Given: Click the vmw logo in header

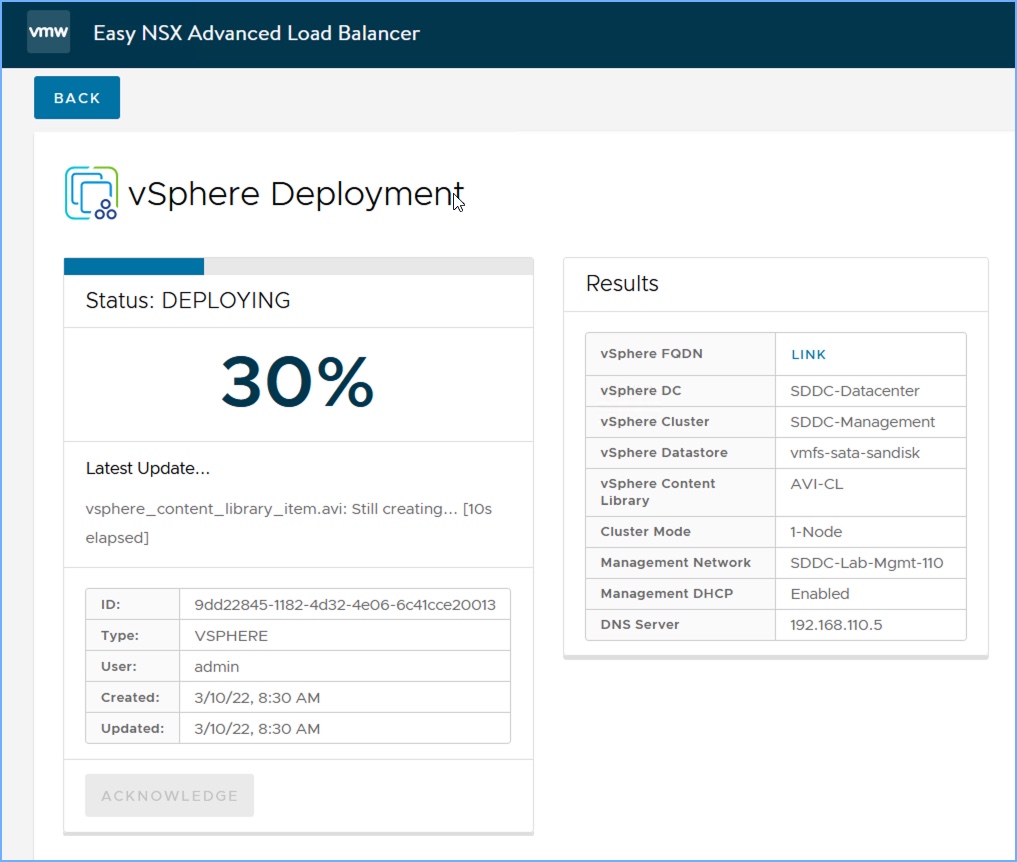Looking at the screenshot, I should [x=48, y=33].
